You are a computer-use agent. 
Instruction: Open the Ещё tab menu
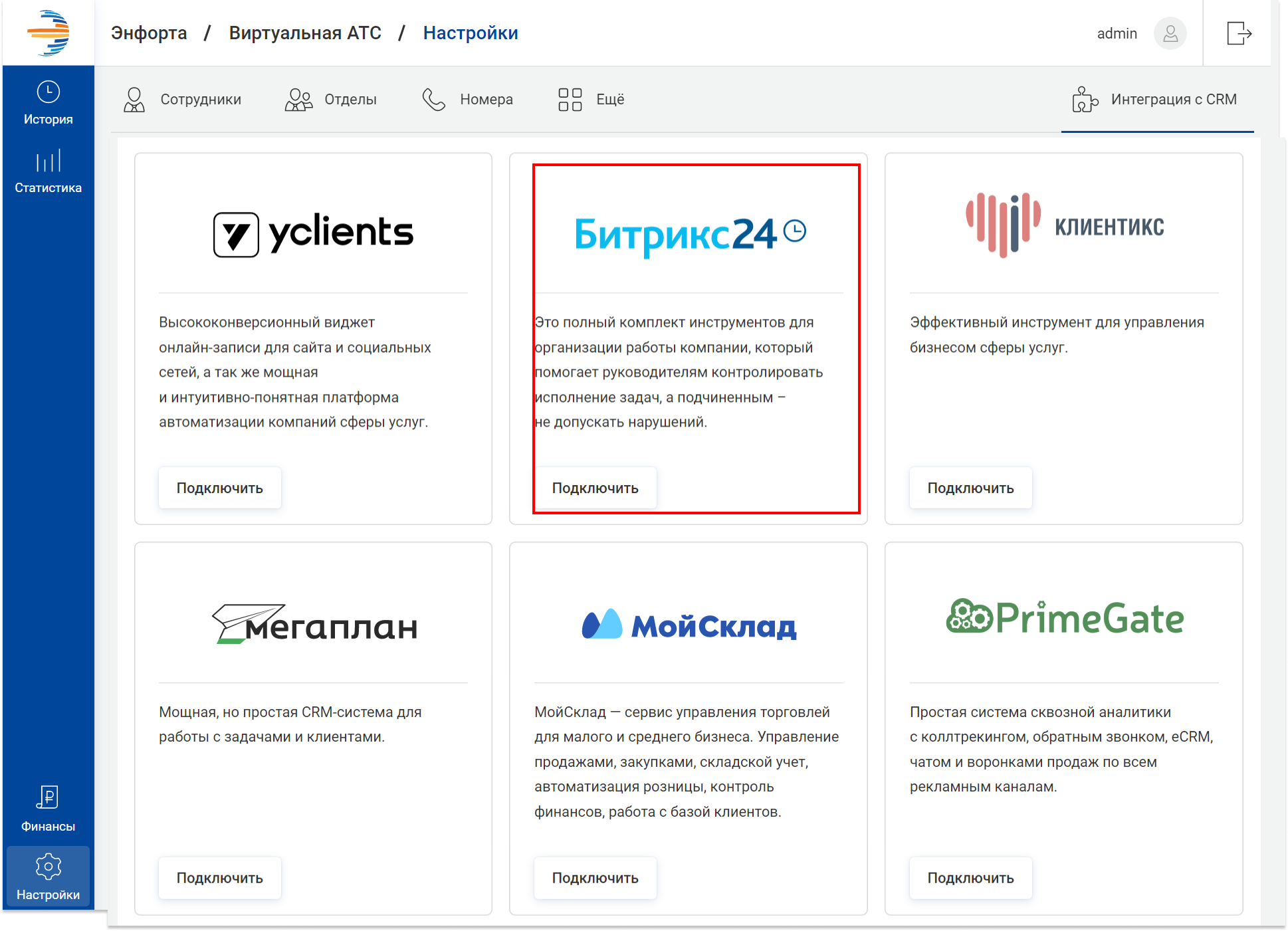pyautogui.click(x=591, y=100)
